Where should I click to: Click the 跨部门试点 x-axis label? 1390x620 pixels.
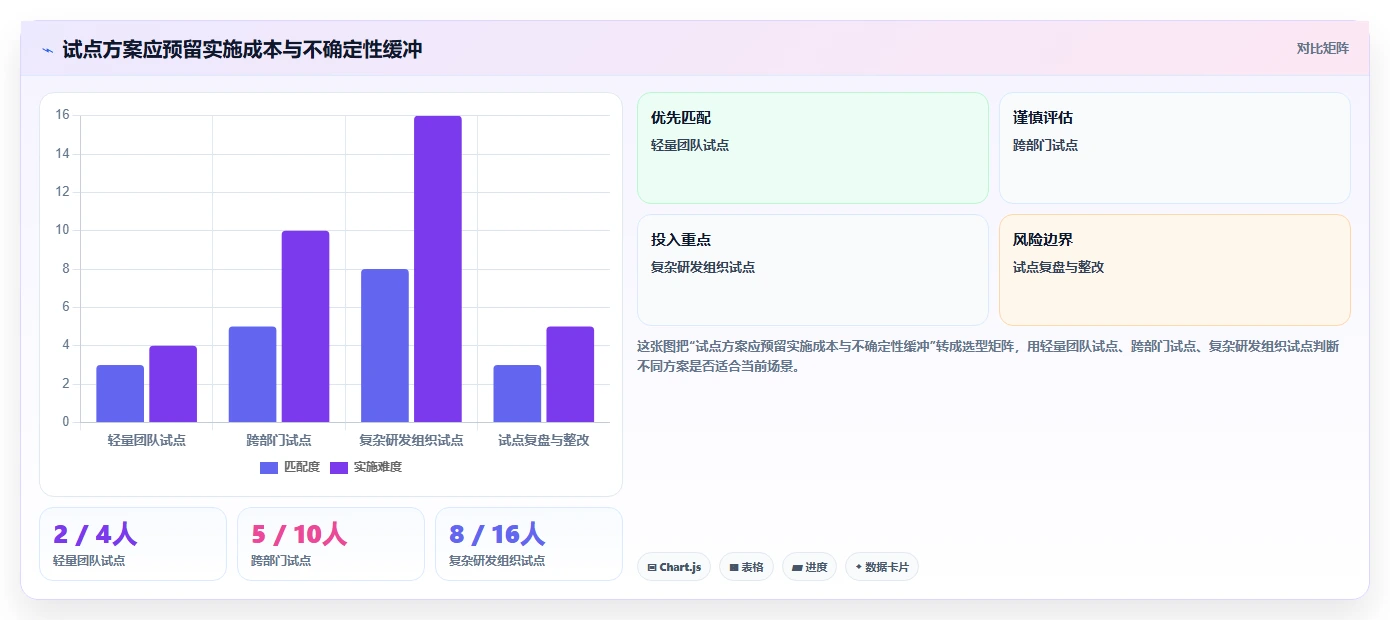279,440
